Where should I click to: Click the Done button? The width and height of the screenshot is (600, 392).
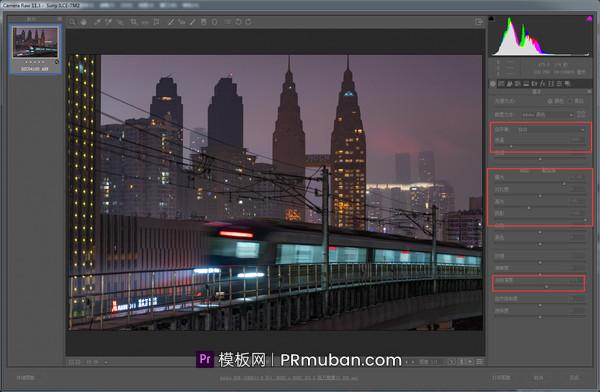click(x=574, y=377)
